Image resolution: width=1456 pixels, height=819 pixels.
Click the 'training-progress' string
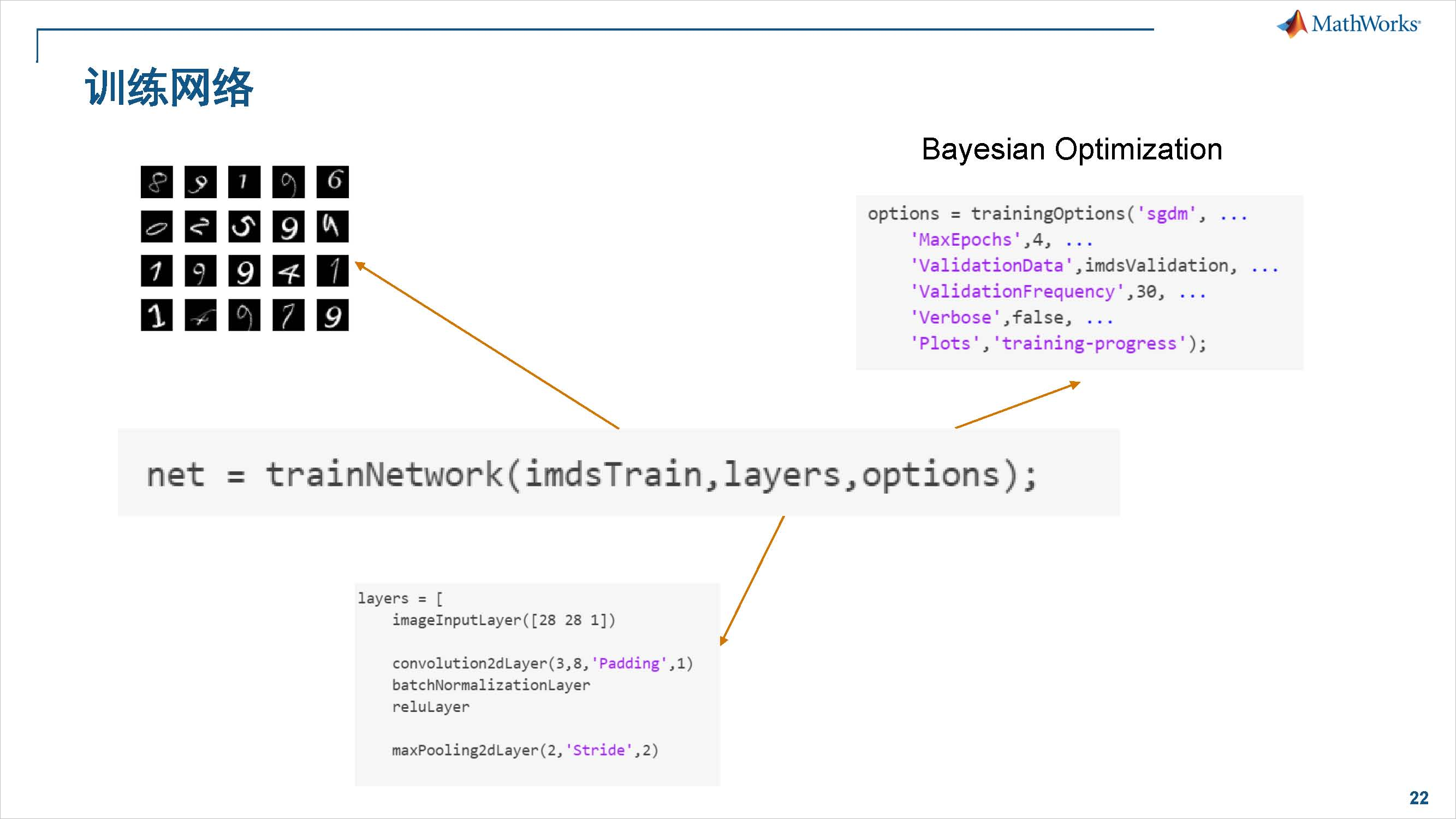click(1089, 343)
